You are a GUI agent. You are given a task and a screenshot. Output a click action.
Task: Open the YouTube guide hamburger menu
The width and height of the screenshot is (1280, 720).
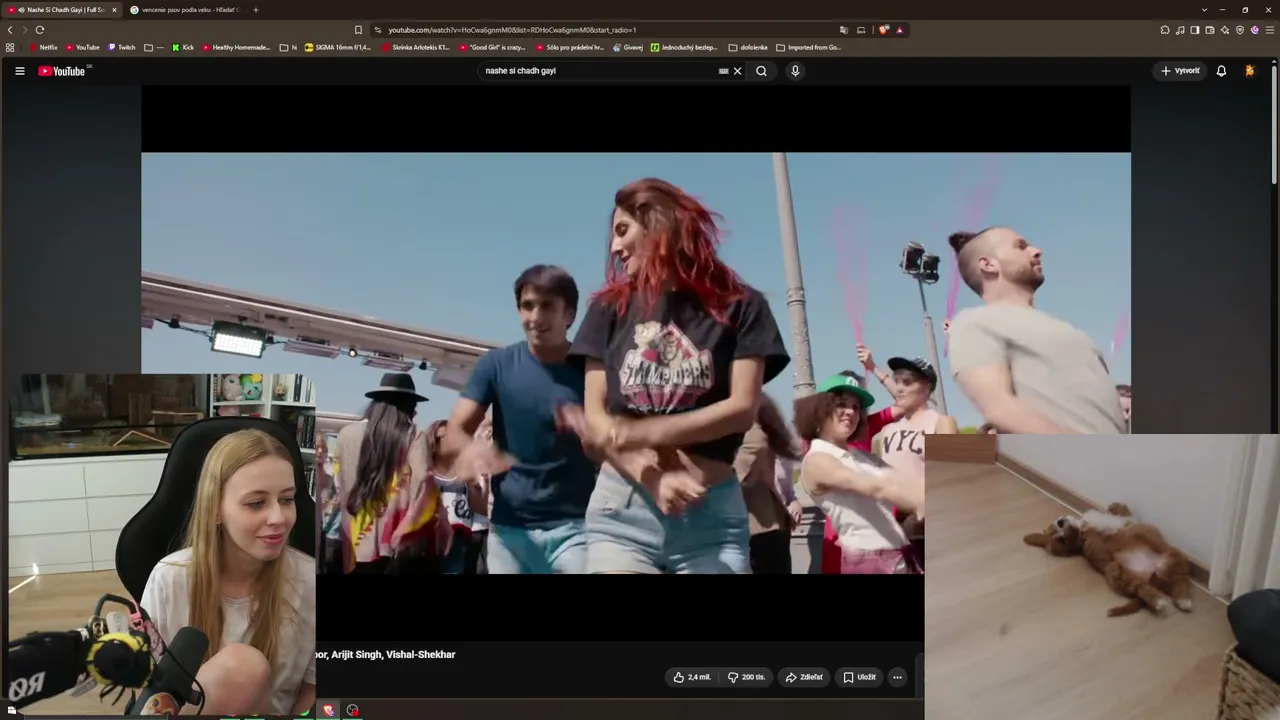[19, 71]
